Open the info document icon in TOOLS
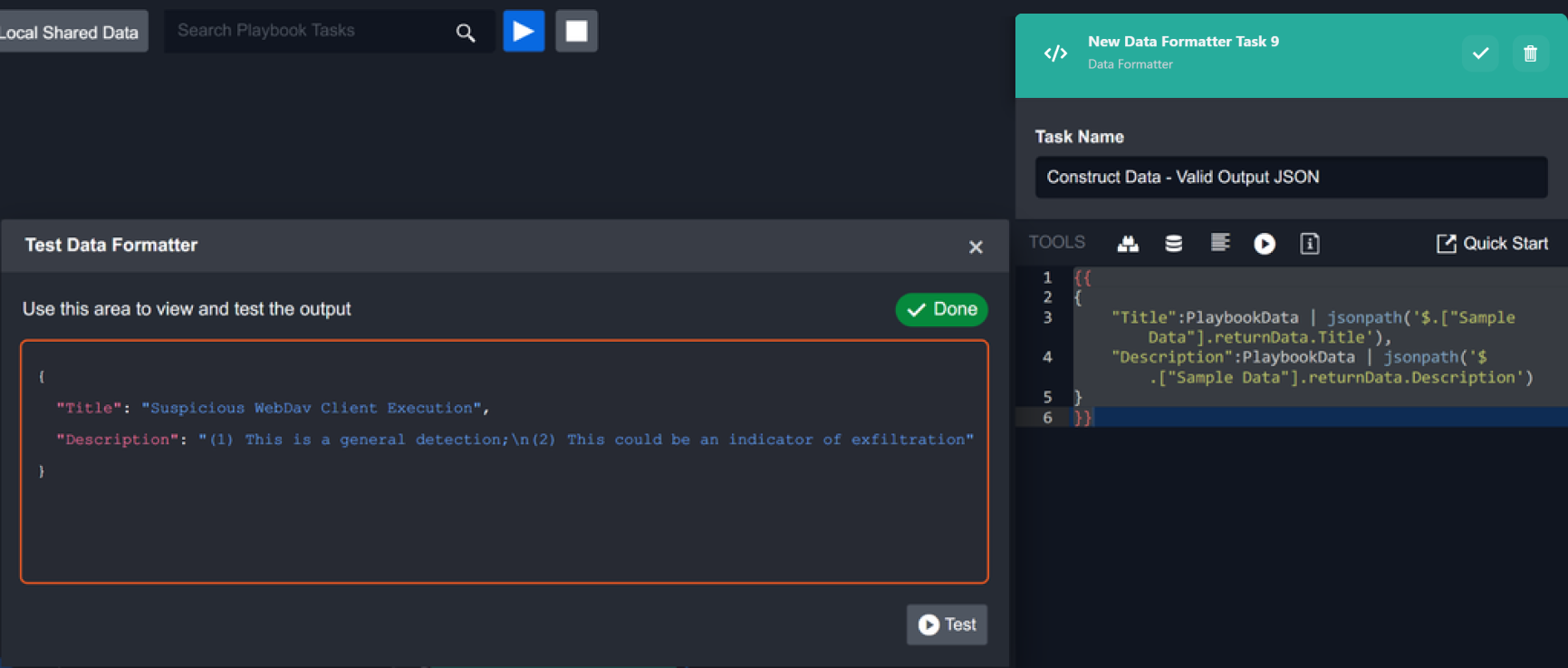1568x668 pixels. (x=1309, y=243)
